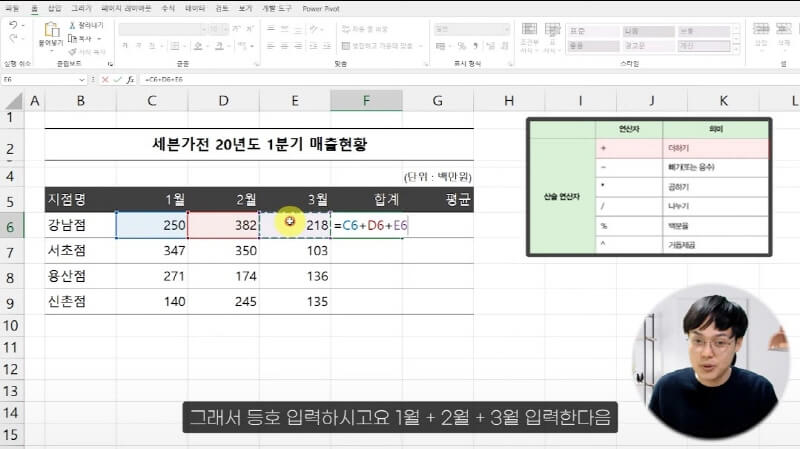Open the Name Box dropdown arrow

[x=82, y=80]
